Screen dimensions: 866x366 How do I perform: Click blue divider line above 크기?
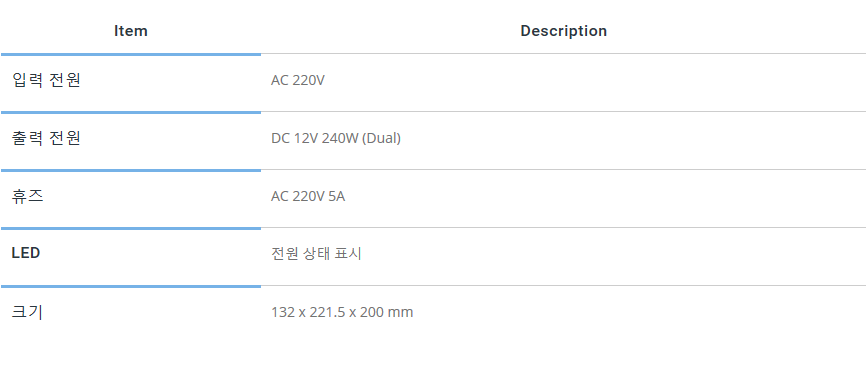pyautogui.click(x=131, y=287)
